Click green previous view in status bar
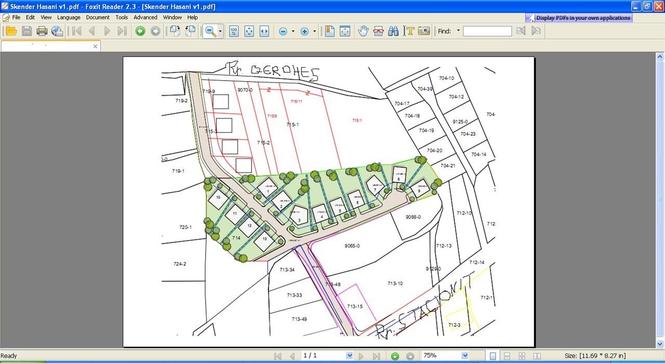Screen dimensions: 665x363 point(395,356)
